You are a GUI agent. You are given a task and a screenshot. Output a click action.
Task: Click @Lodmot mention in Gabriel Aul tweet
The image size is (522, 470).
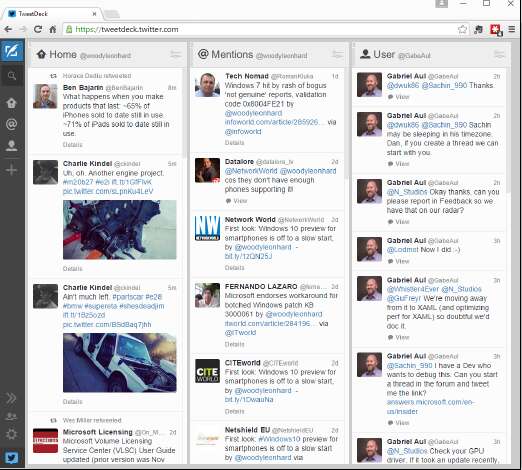click(402, 249)
